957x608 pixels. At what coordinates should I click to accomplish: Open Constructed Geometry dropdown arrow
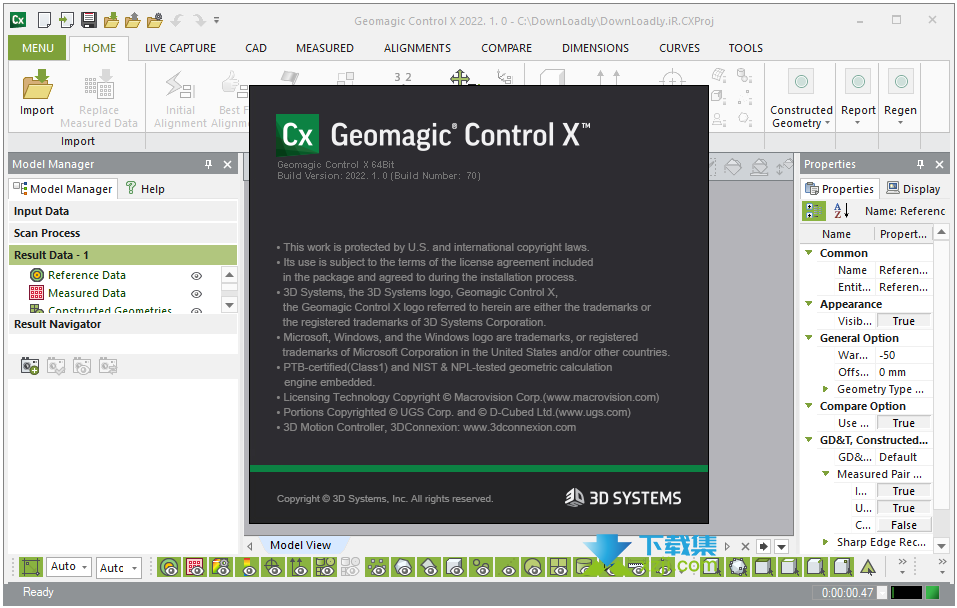[x=828, y=123]
